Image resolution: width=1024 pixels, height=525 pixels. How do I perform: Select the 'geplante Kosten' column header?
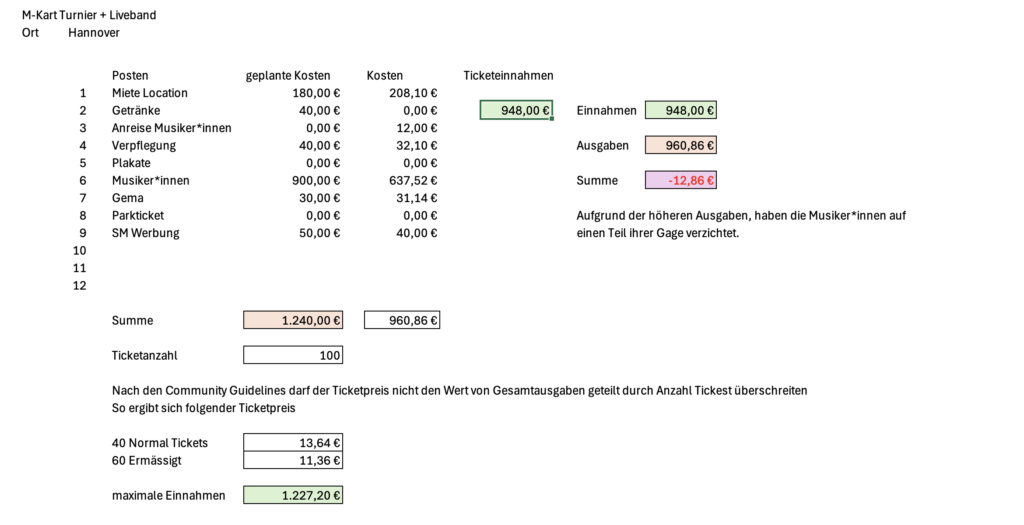click(288, 76)
